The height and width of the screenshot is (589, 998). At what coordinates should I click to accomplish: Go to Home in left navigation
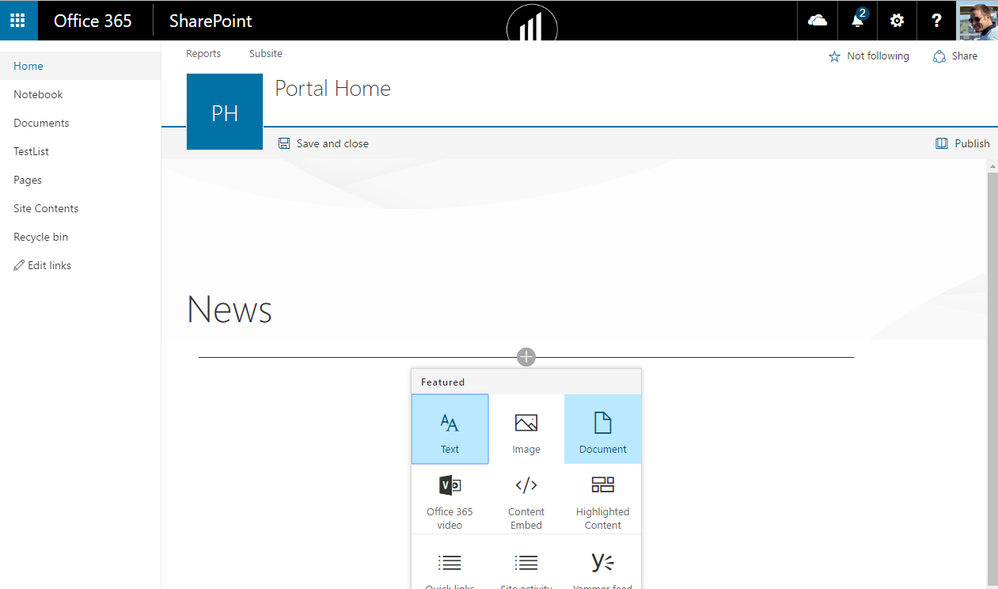pyautogui.click(x=80, y=66)
